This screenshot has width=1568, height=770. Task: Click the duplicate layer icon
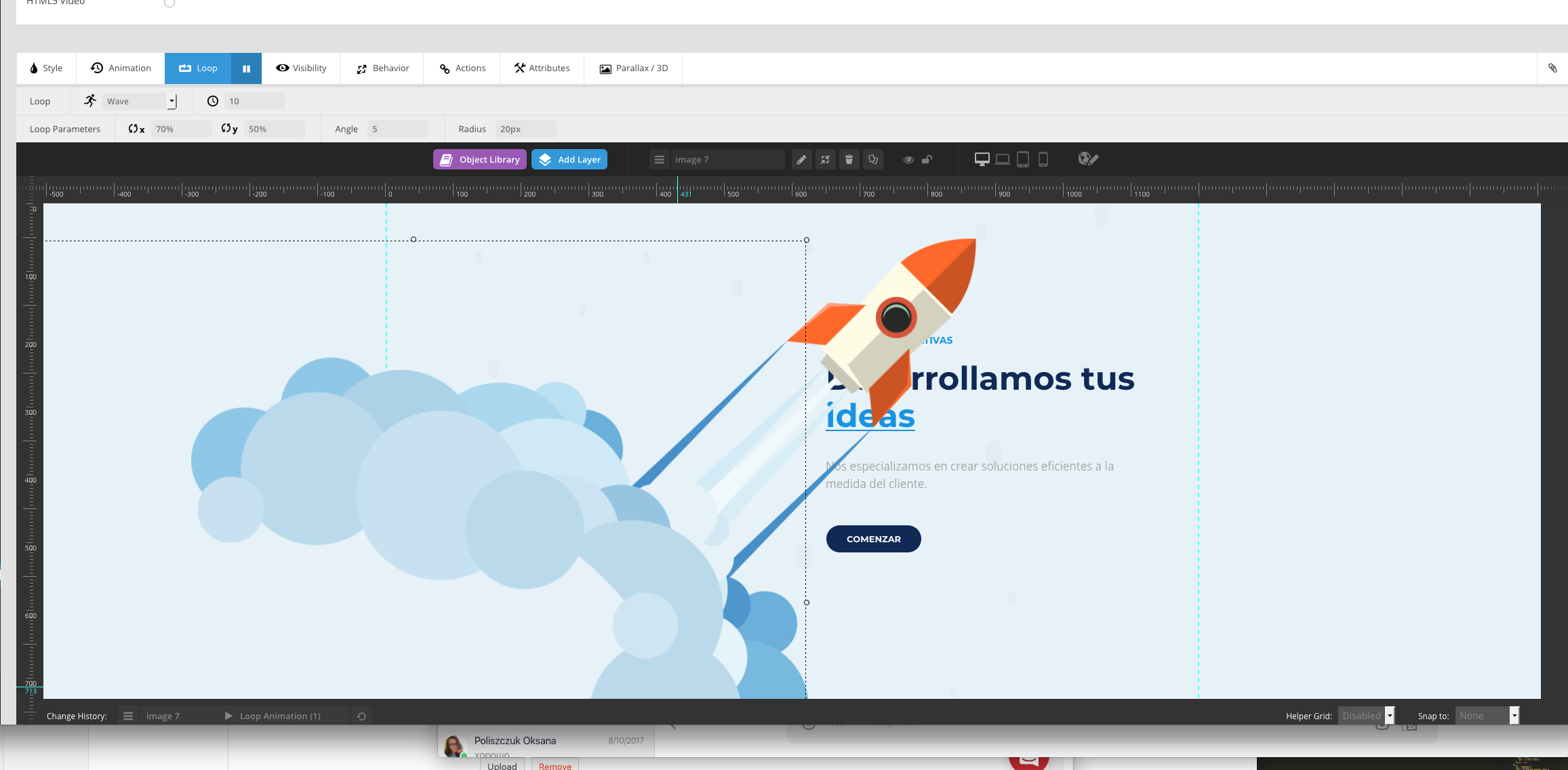tap(873, 160)
